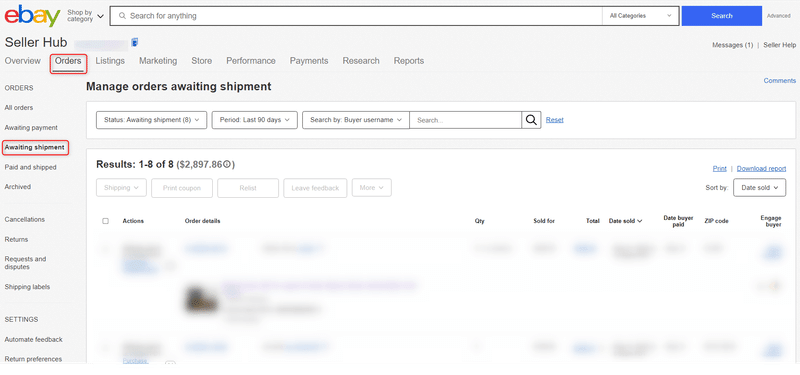Expand the More actions dropdown

pyautogui.click(x=371, y=188)
